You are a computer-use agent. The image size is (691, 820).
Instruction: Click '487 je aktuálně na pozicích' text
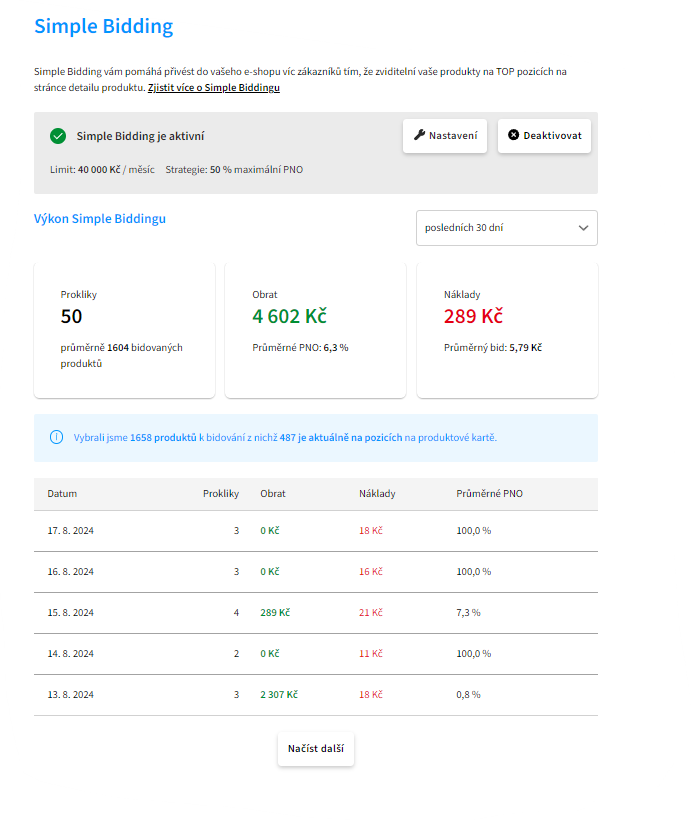[x=341, y=438]
